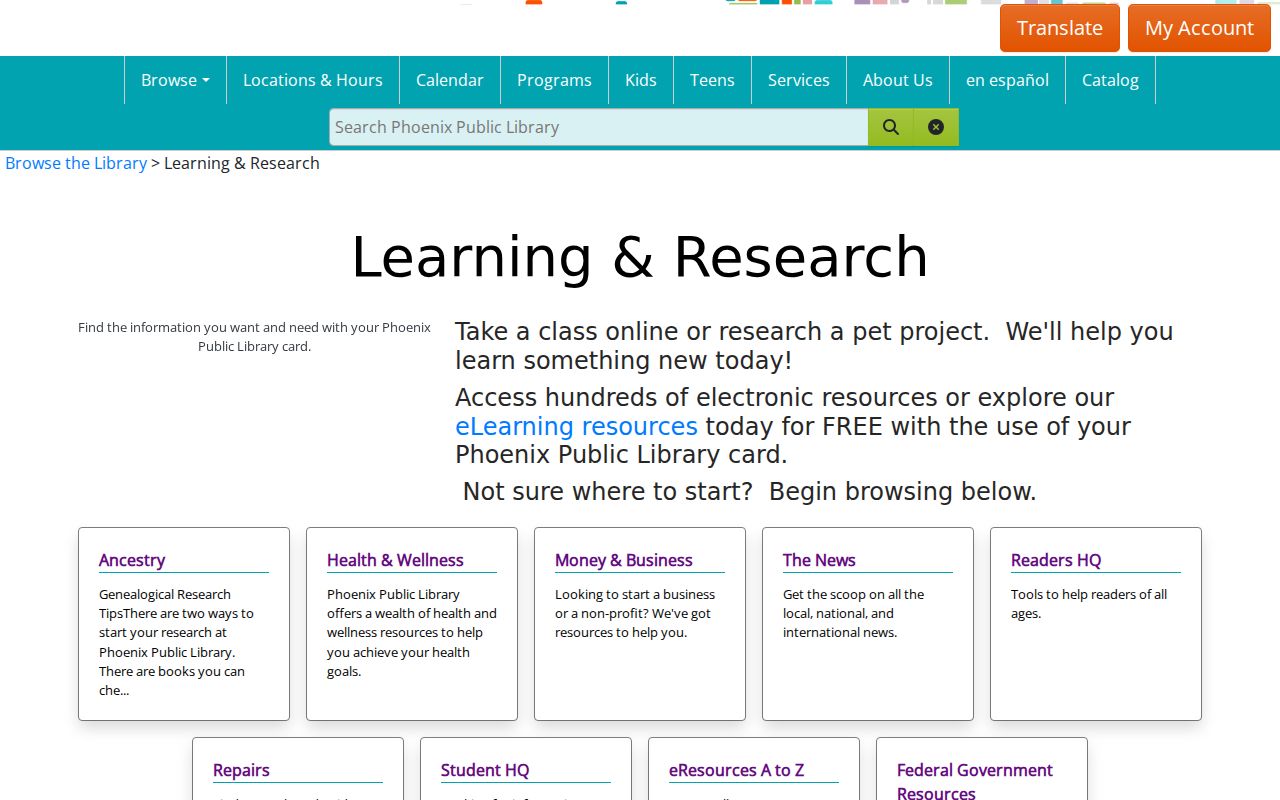This screenshot has width=1280, height=800.
Task: Switch to en español
Action: click(1007, 80)
